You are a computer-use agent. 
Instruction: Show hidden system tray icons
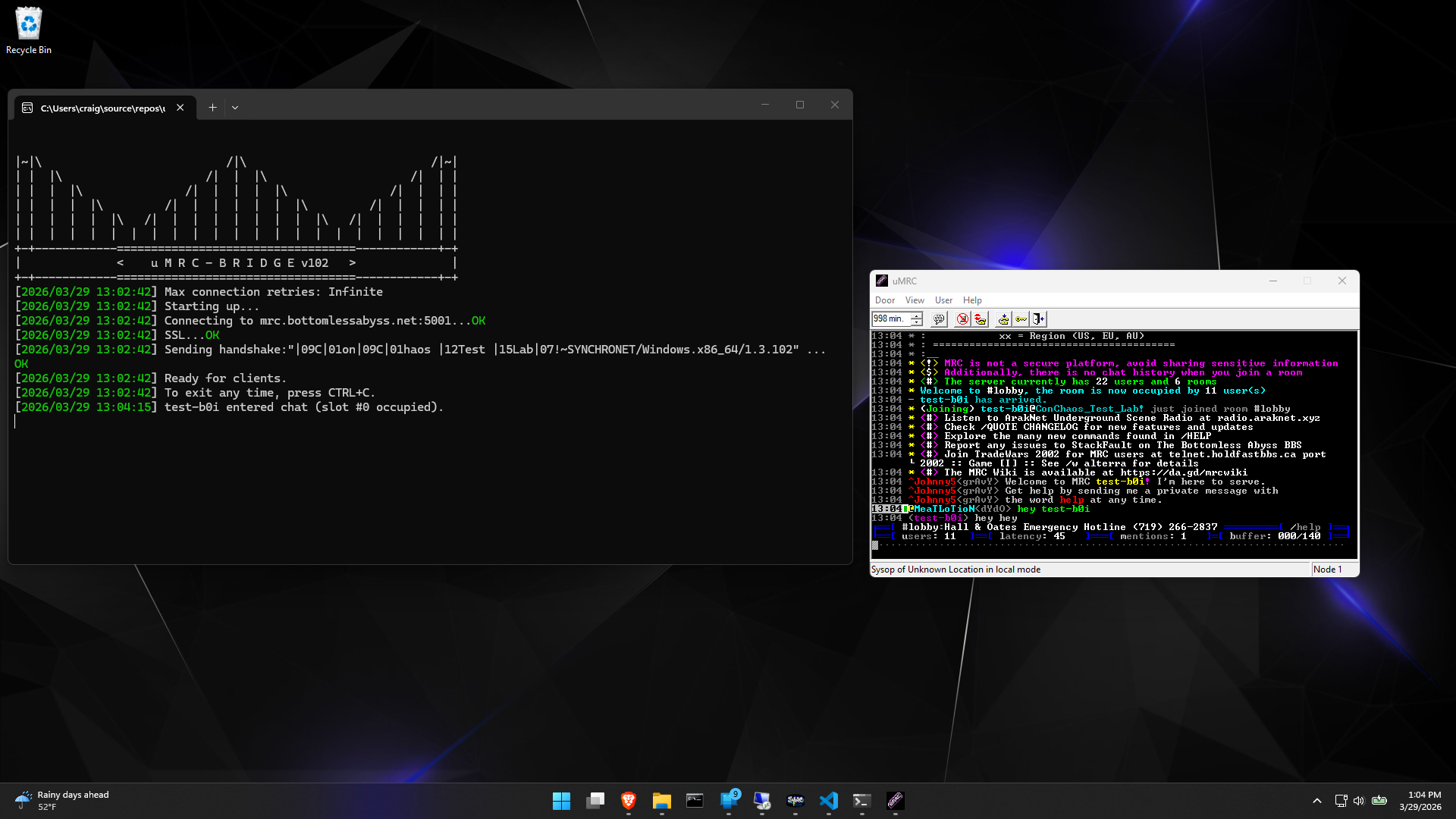point(1317,801)
